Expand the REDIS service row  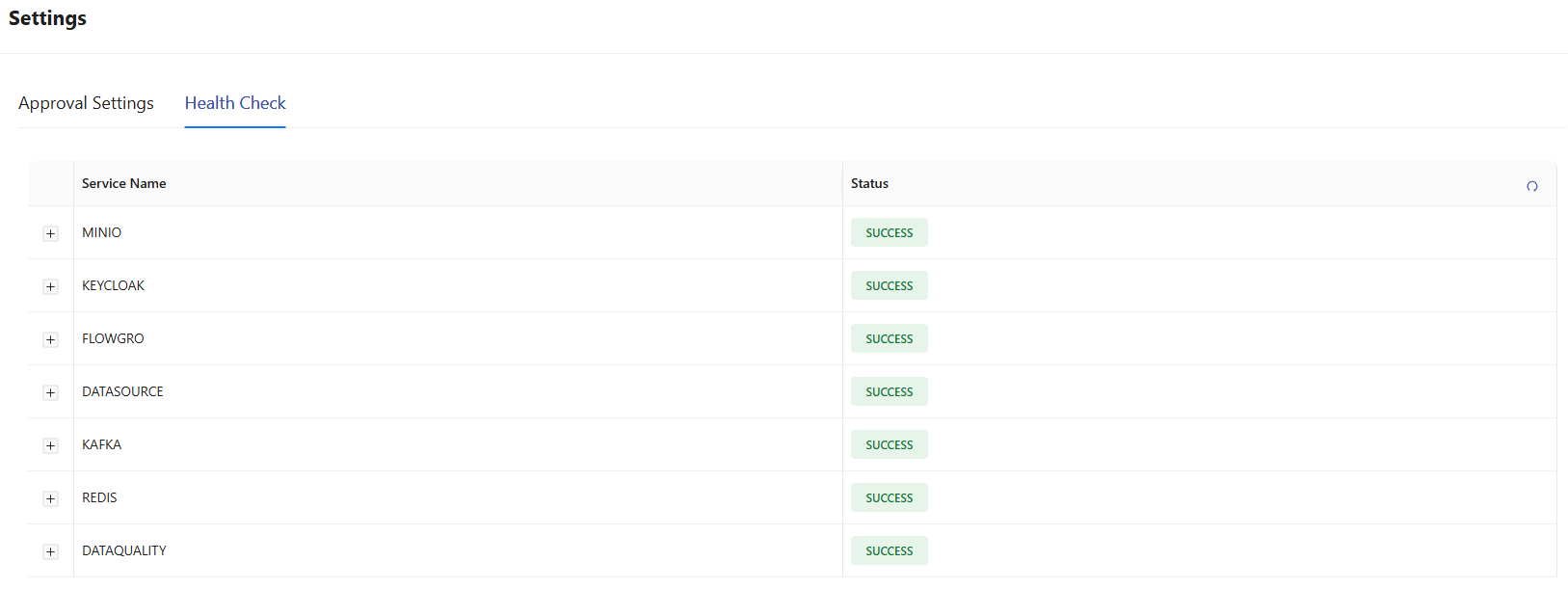tap(51, 498)
